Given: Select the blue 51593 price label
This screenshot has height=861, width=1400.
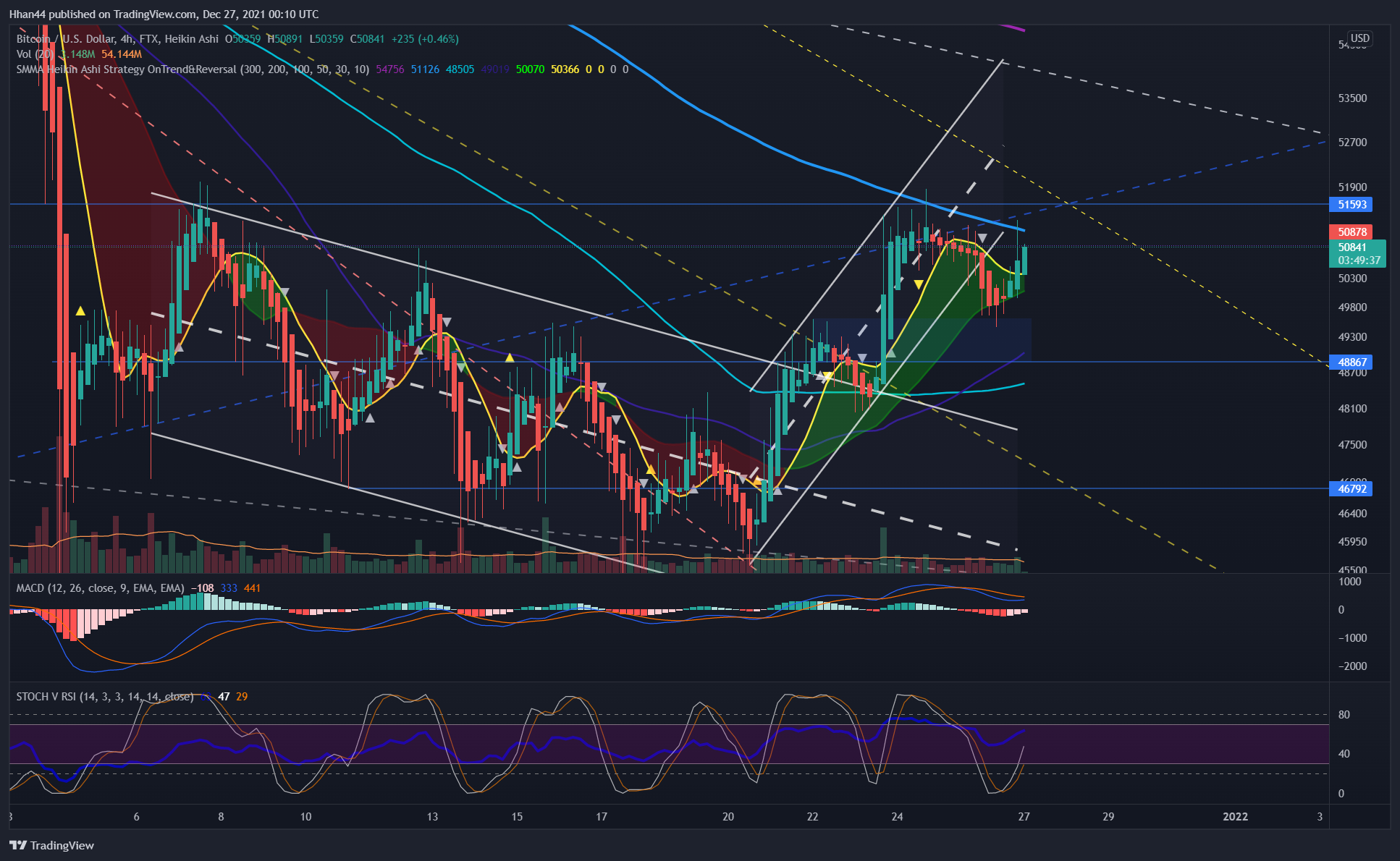Looking at the screenshot, I should 1351,205.
